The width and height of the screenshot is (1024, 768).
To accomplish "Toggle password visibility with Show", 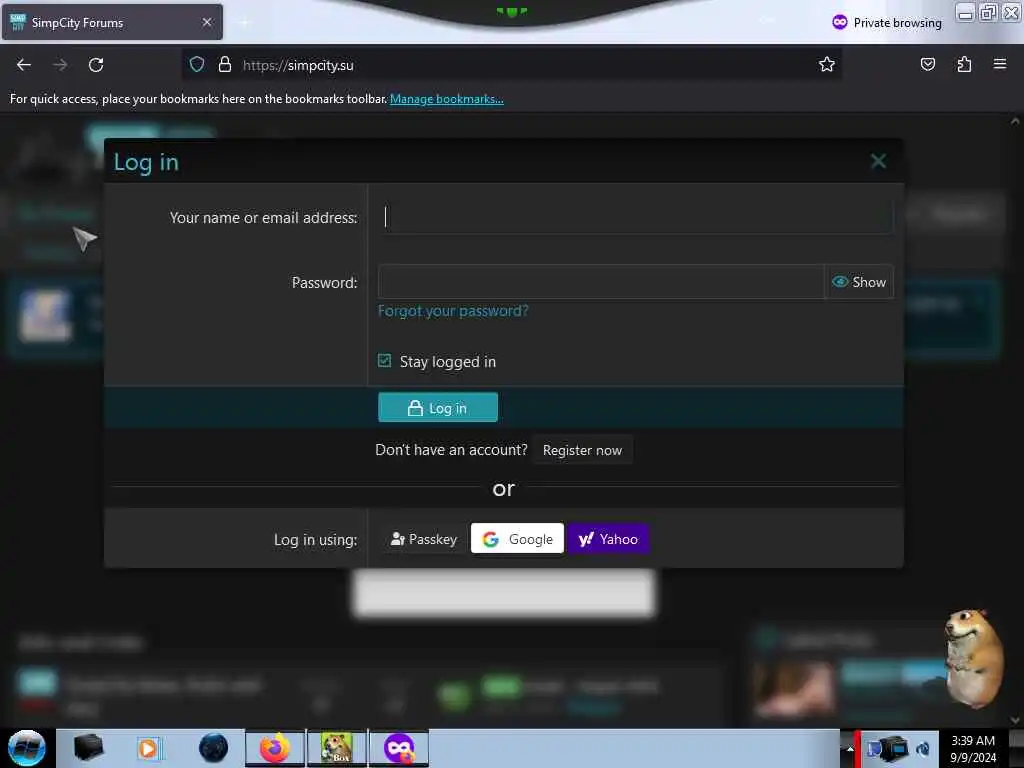I will [859, 282].
